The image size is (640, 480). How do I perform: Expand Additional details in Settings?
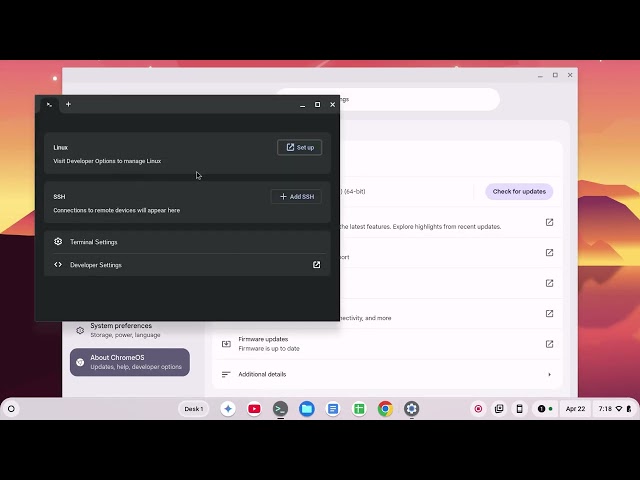tap(387, 374)
